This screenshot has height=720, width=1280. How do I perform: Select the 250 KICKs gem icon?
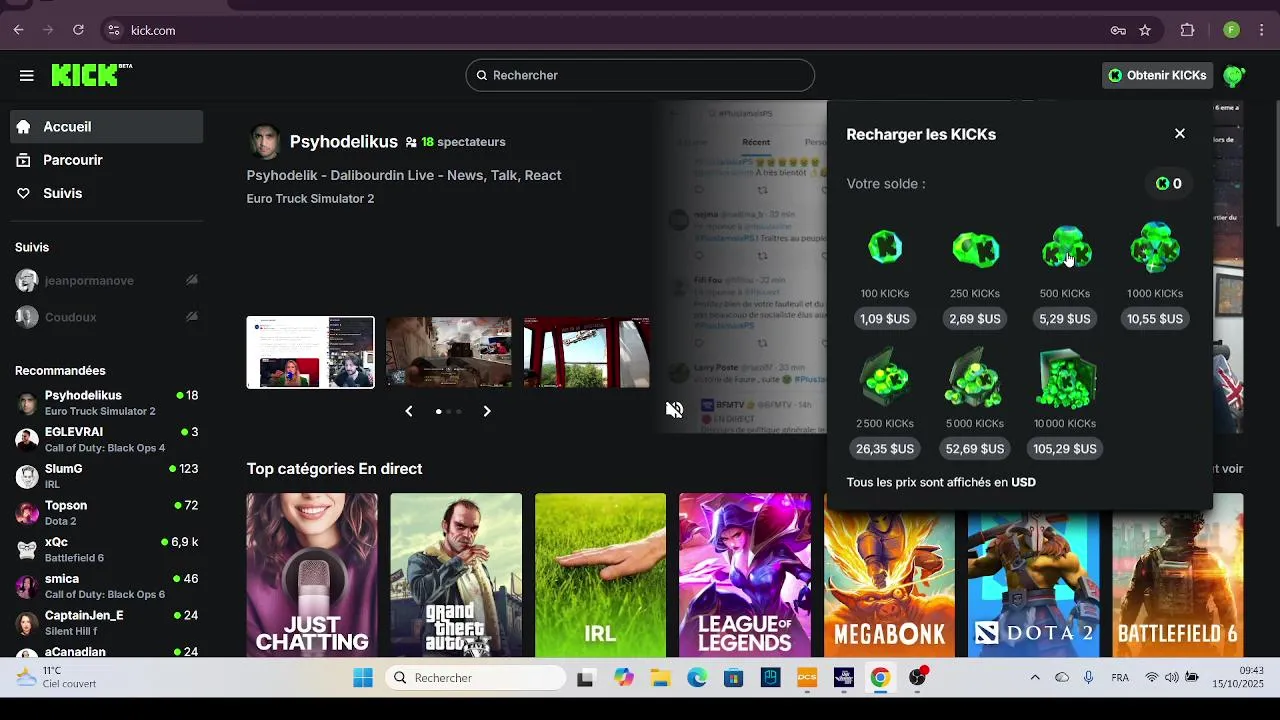coord(975,248)
